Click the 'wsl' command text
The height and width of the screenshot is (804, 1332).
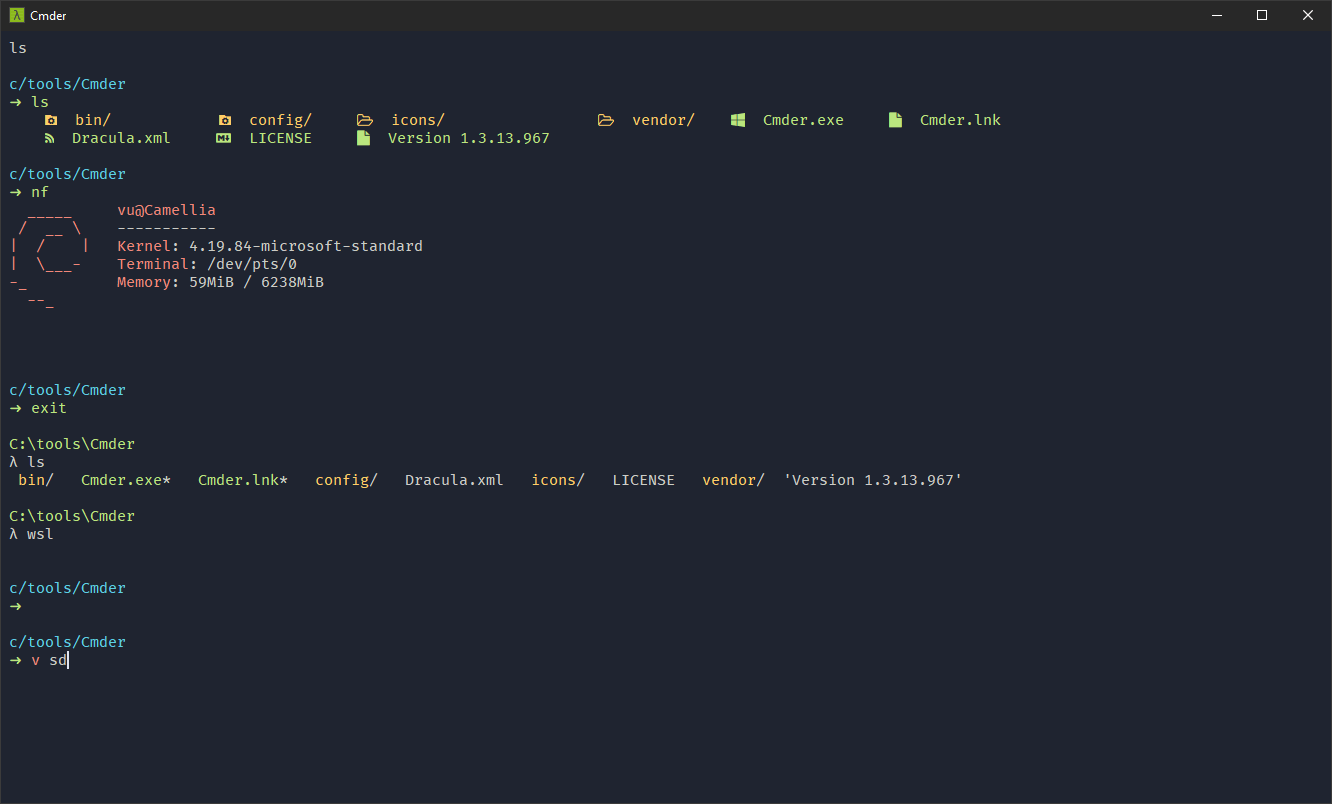pyautogui.click(x=40, y=534)
